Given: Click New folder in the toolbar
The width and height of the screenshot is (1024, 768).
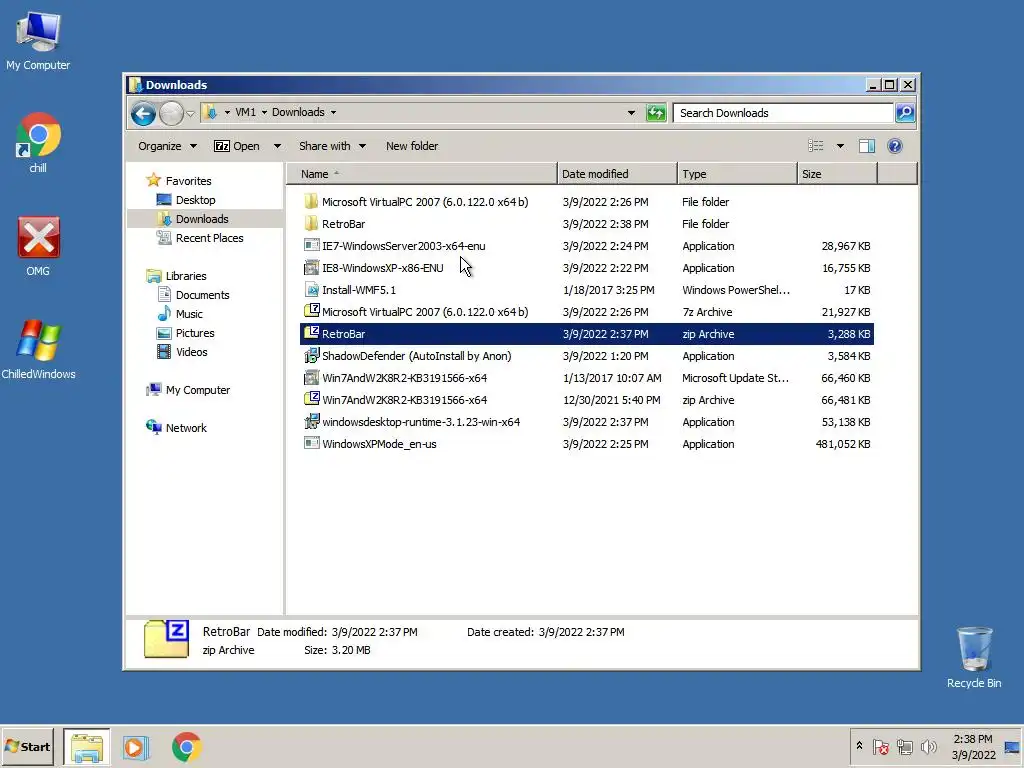Looking at the screenshot, I should click(x=412, y=146).
